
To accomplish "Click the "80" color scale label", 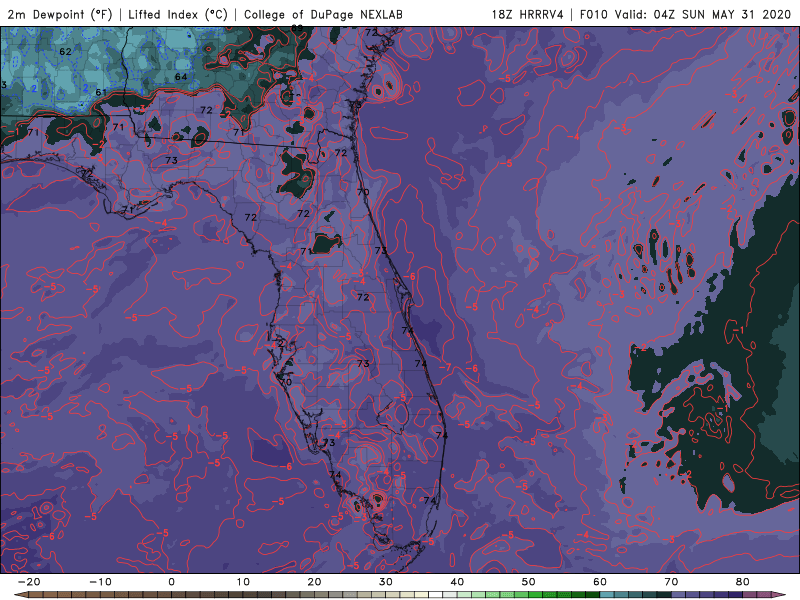I will [x=743, y=582].
